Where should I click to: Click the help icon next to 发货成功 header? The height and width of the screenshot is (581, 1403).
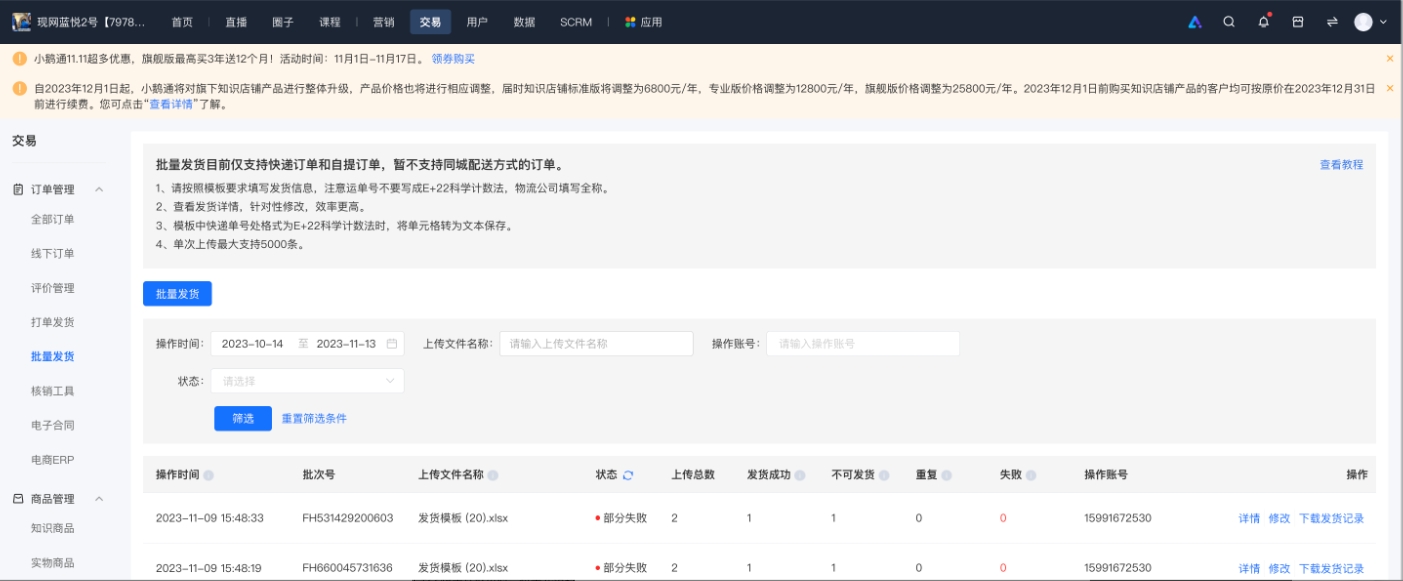[x=801, y=474]
